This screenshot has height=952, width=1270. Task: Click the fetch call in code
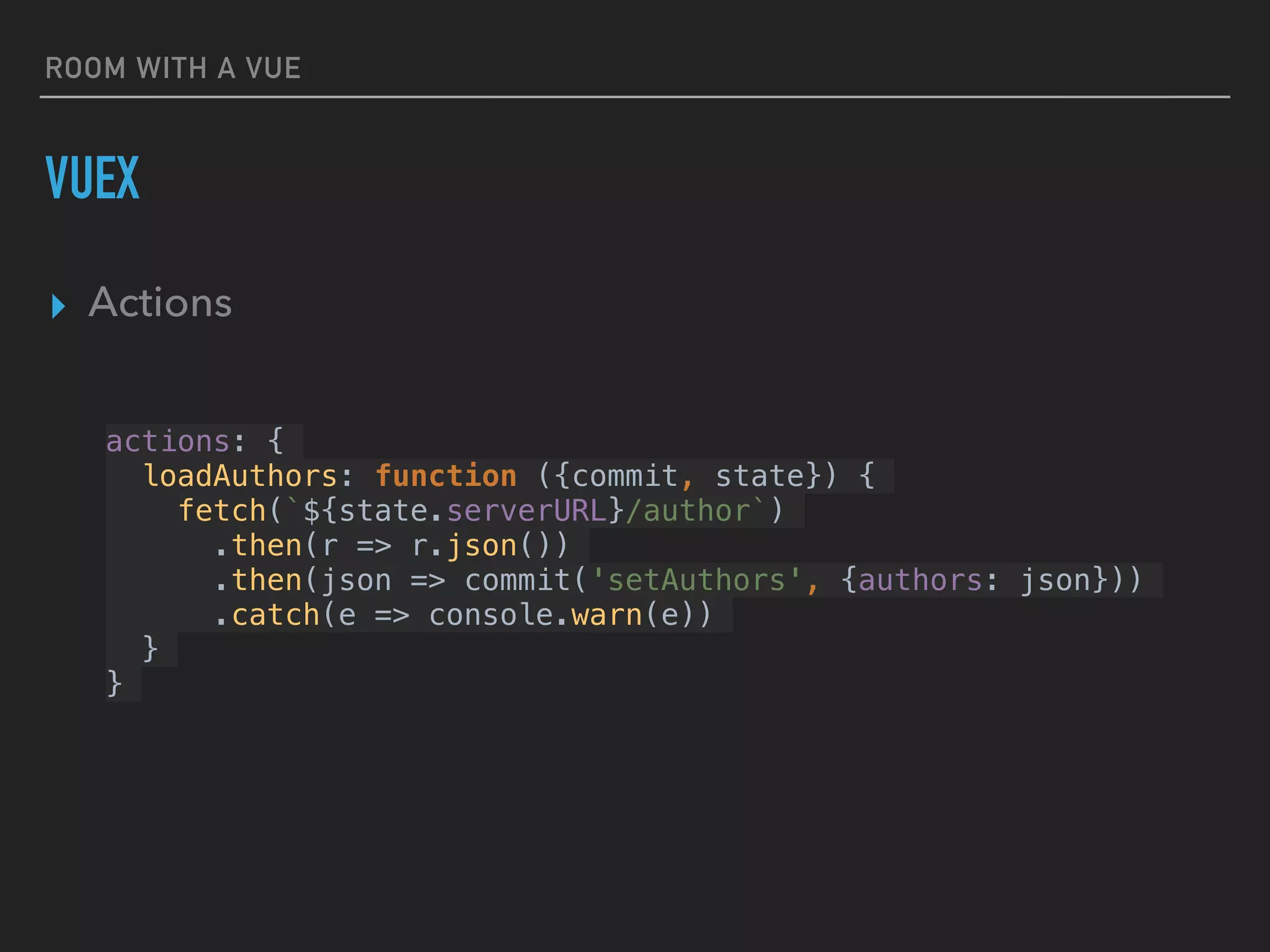222,511
